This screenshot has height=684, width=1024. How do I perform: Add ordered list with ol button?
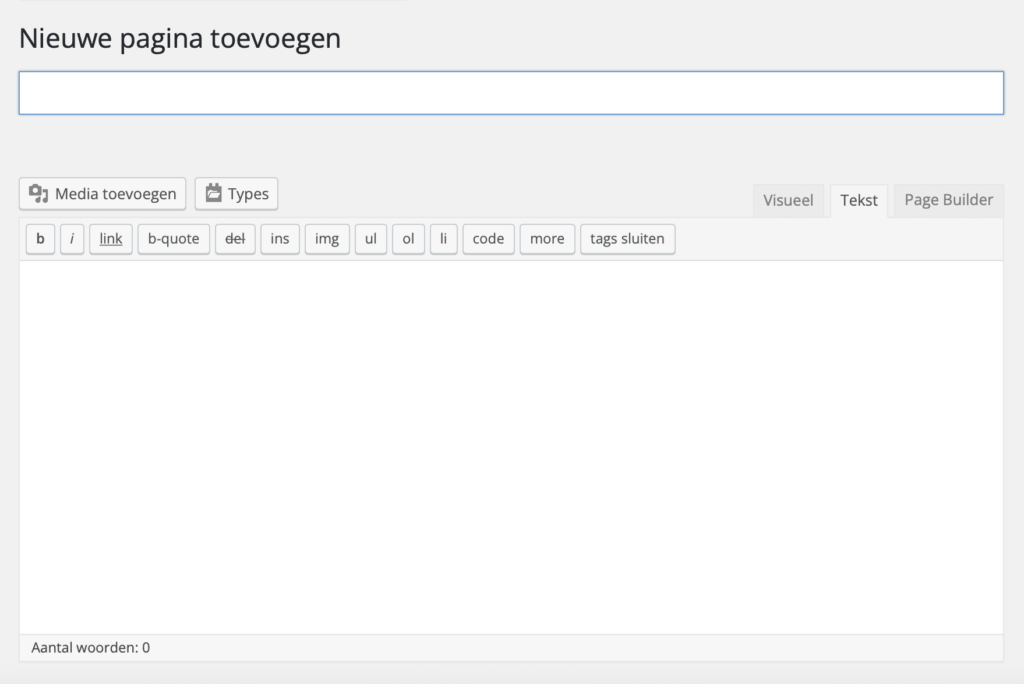[x=409, y=239]
